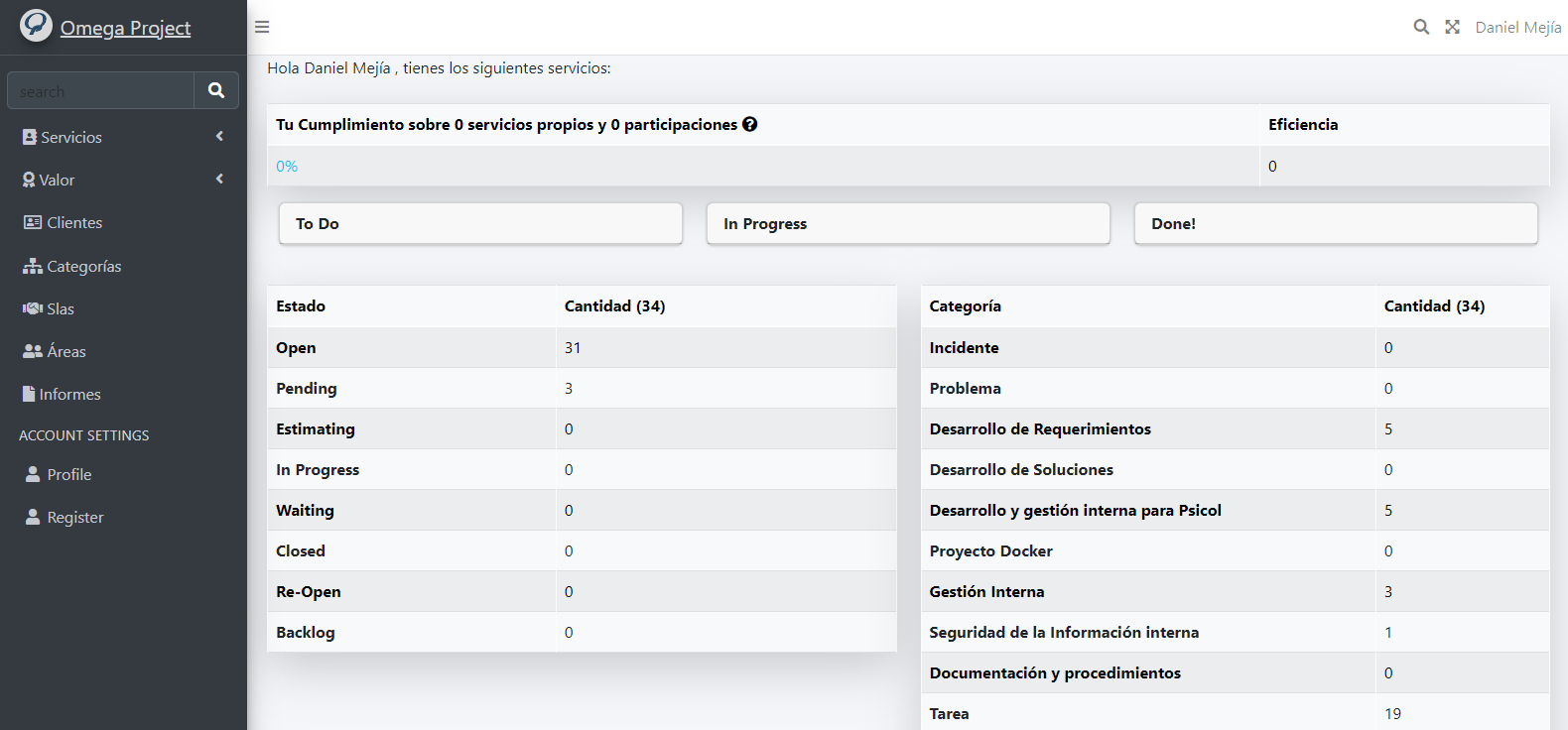Toggle fullscreen with the expand icon
Screen dimensions: 1568x730
coord(1452,27)
